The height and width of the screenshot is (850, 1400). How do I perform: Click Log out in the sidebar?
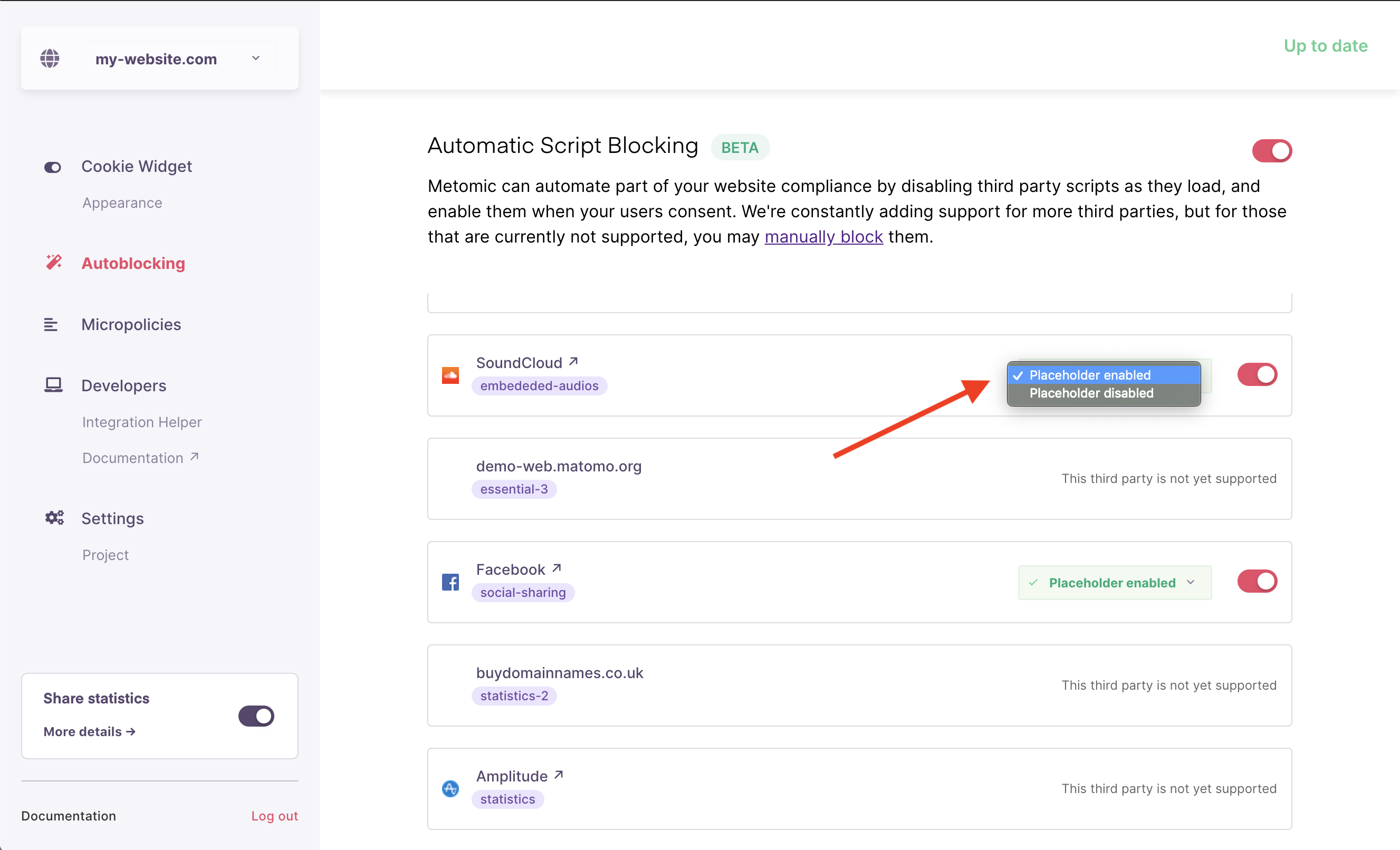tap(274, 815)
